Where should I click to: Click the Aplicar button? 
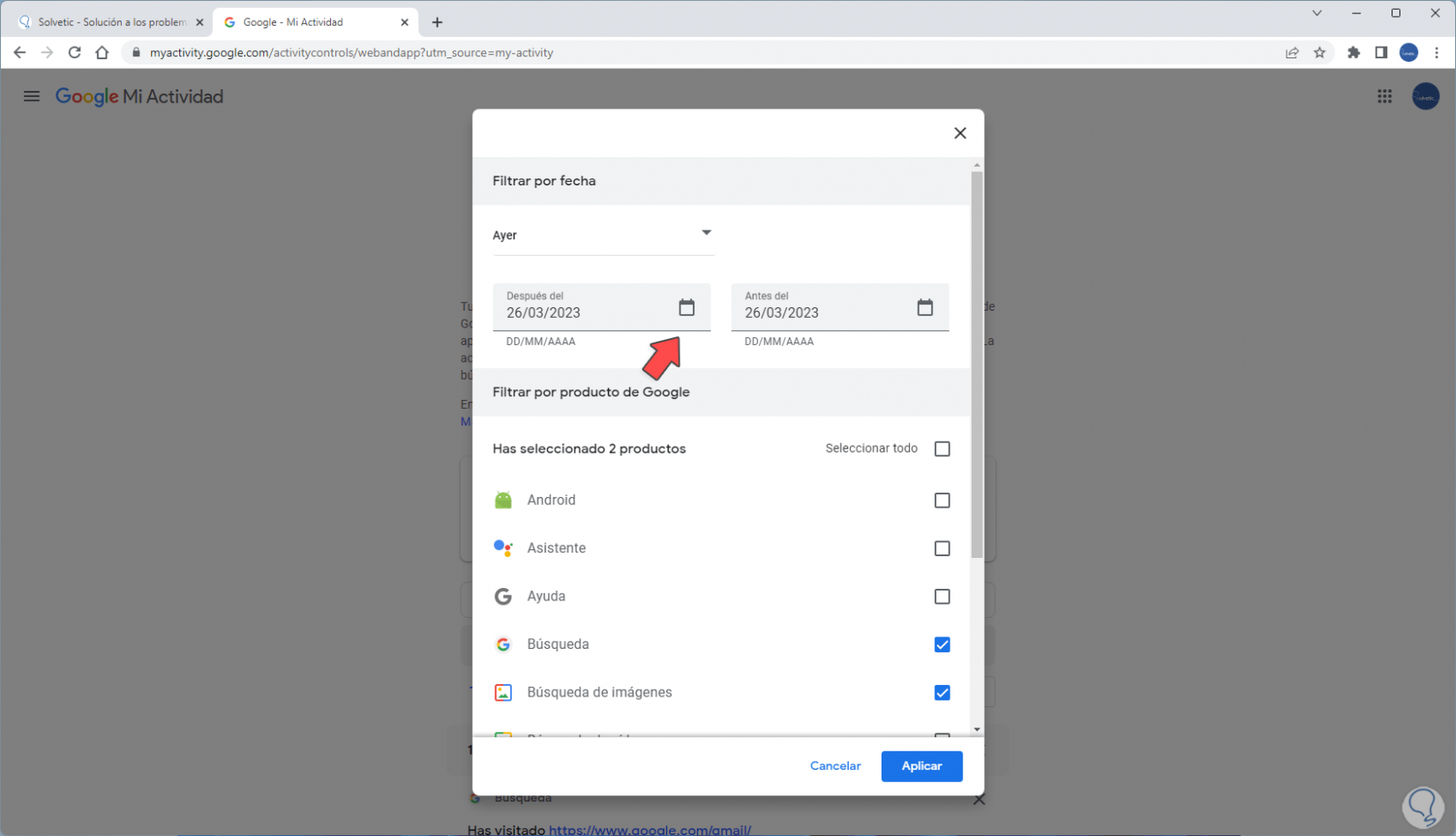coord(921,766)
